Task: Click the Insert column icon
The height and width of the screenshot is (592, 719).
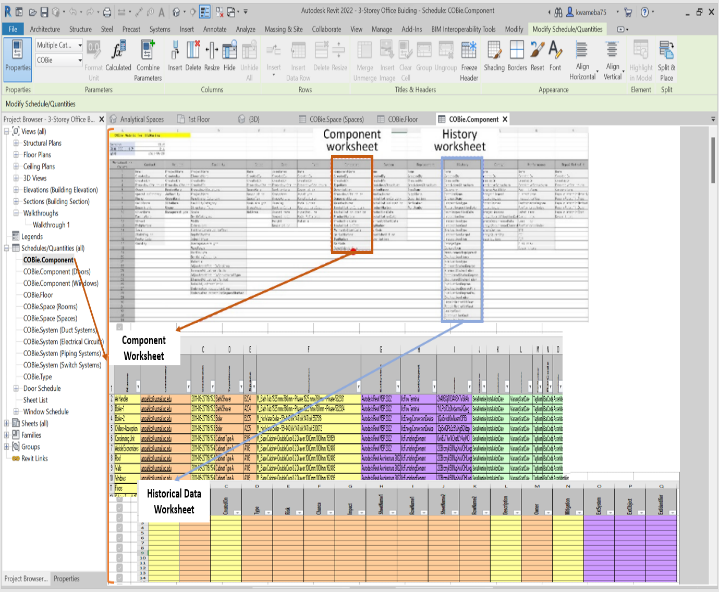Action: click(175, 56)
